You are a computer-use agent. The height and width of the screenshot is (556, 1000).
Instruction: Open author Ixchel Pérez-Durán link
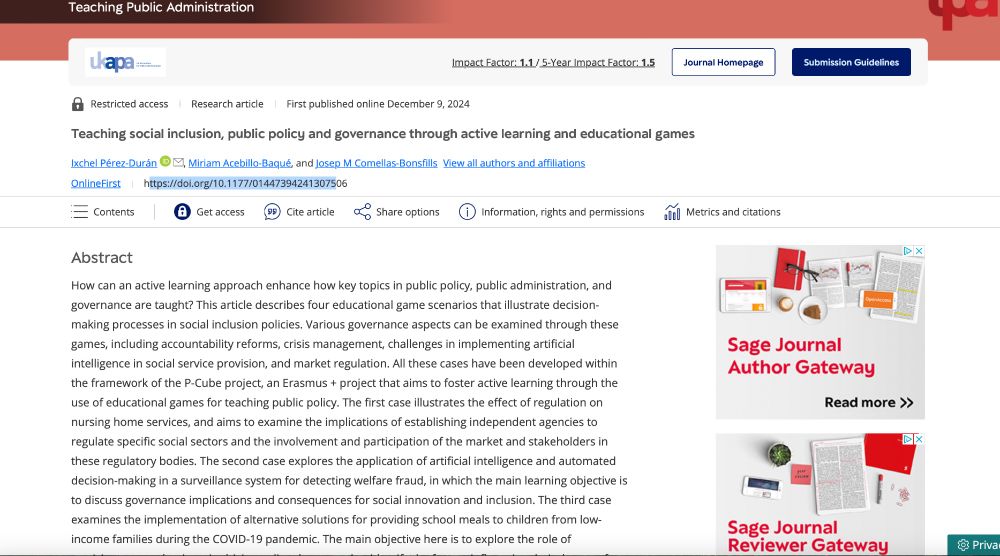pos(114,163)
